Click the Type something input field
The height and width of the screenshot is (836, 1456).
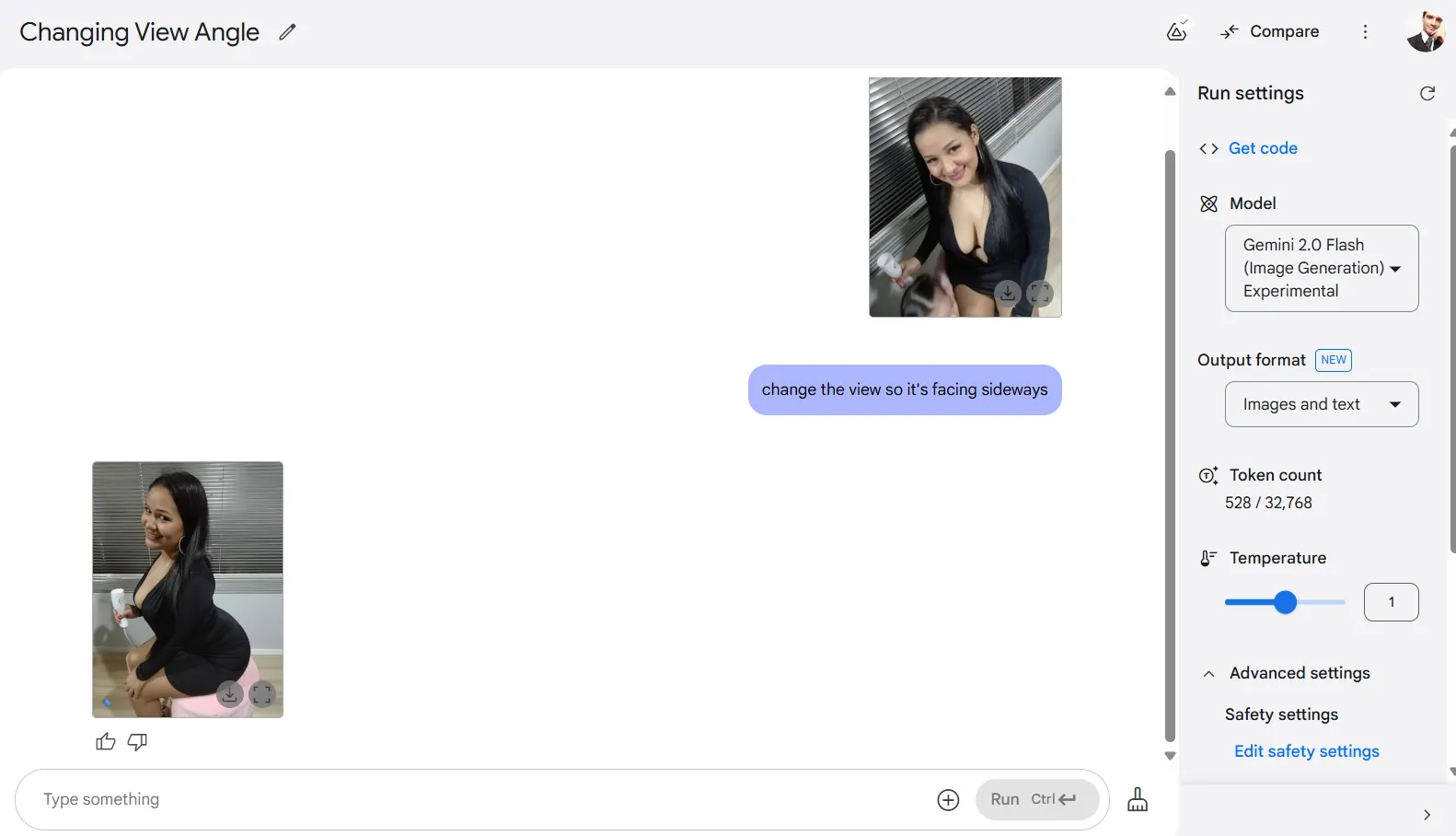(479, 799)
